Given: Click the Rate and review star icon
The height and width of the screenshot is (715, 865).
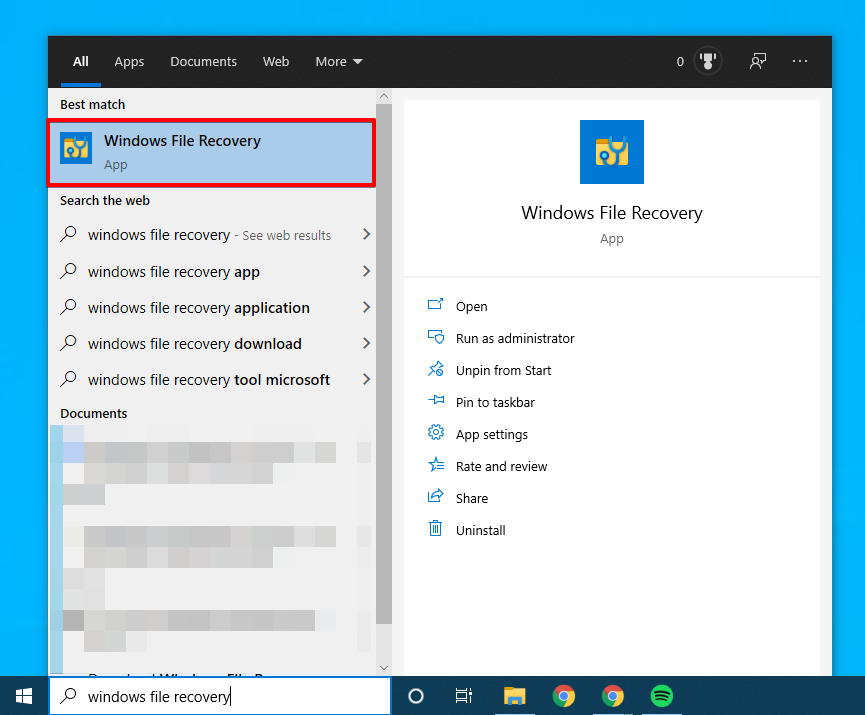Looking at the screenshot, I should (x=436, y=465).
